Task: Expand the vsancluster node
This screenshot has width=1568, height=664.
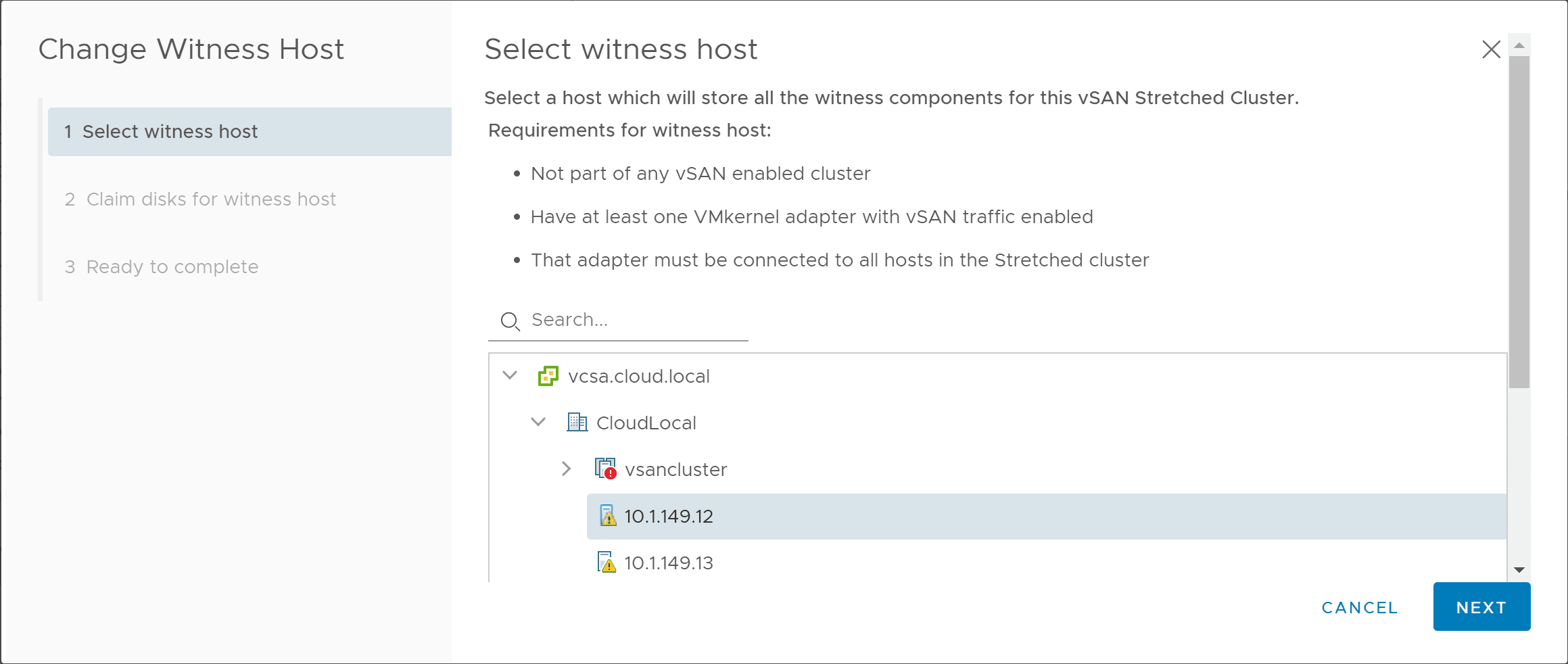Action: click(567, 469)
